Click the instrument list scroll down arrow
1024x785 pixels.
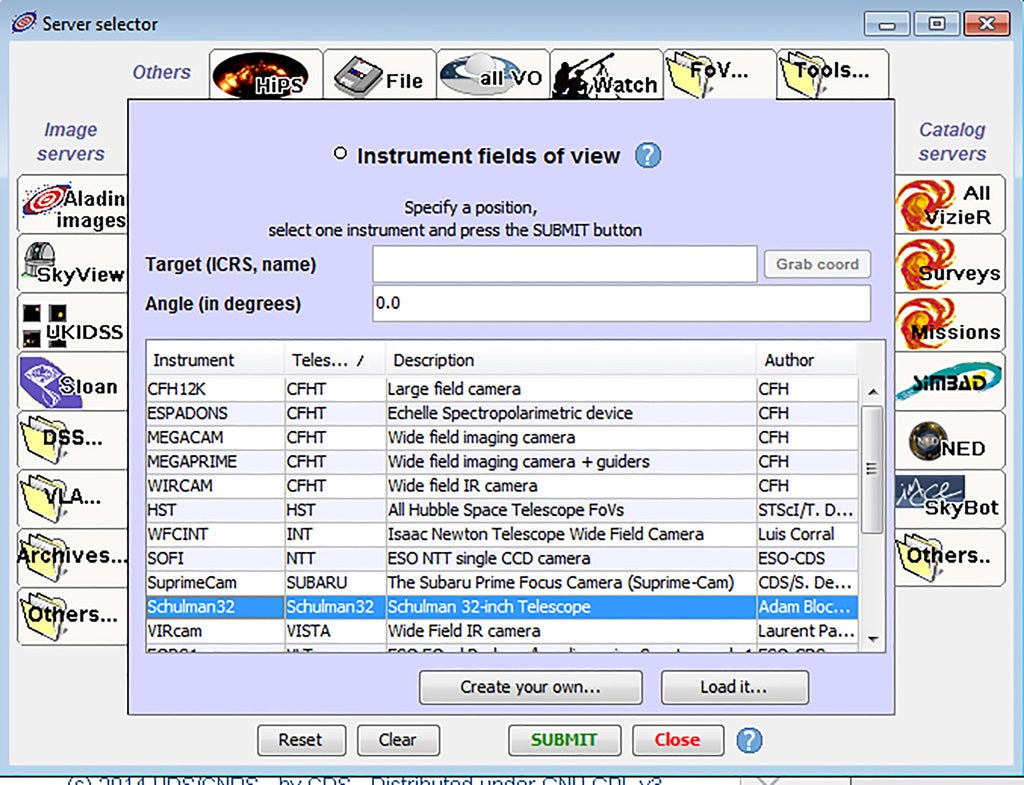point(872,639)
